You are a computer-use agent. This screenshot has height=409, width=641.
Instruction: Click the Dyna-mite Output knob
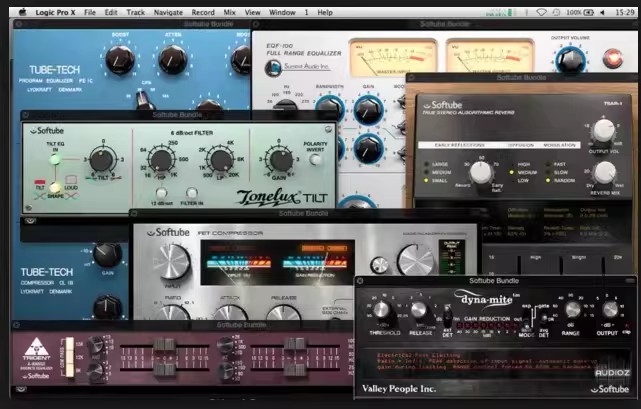(x=610, y=309)
